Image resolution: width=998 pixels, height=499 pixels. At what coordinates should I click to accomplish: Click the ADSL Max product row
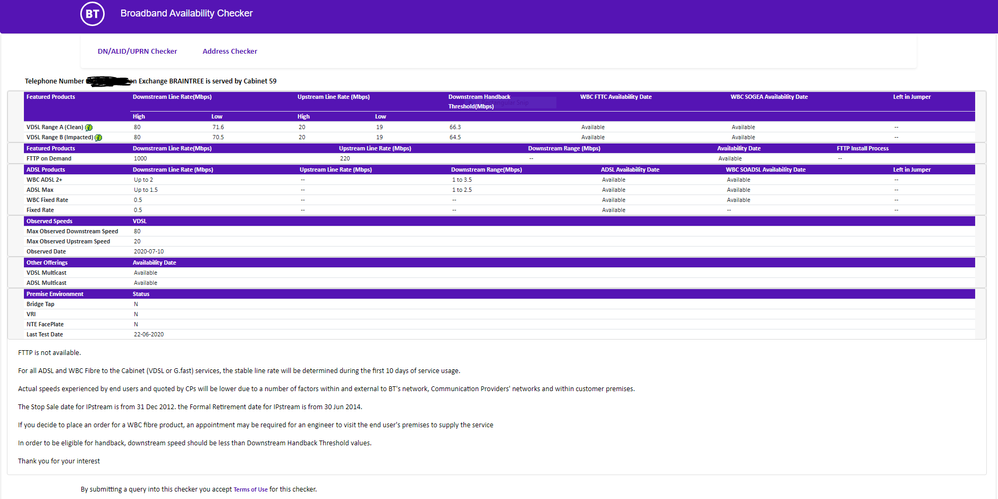pos(41,190)
